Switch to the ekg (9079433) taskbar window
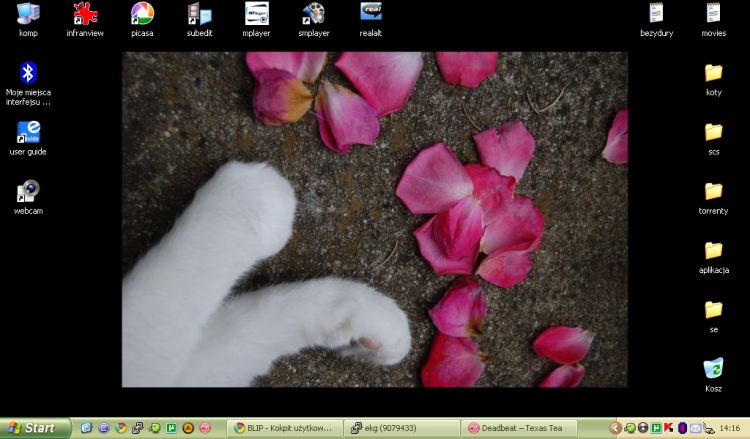750x439 pixels. [x=401, y=428]
